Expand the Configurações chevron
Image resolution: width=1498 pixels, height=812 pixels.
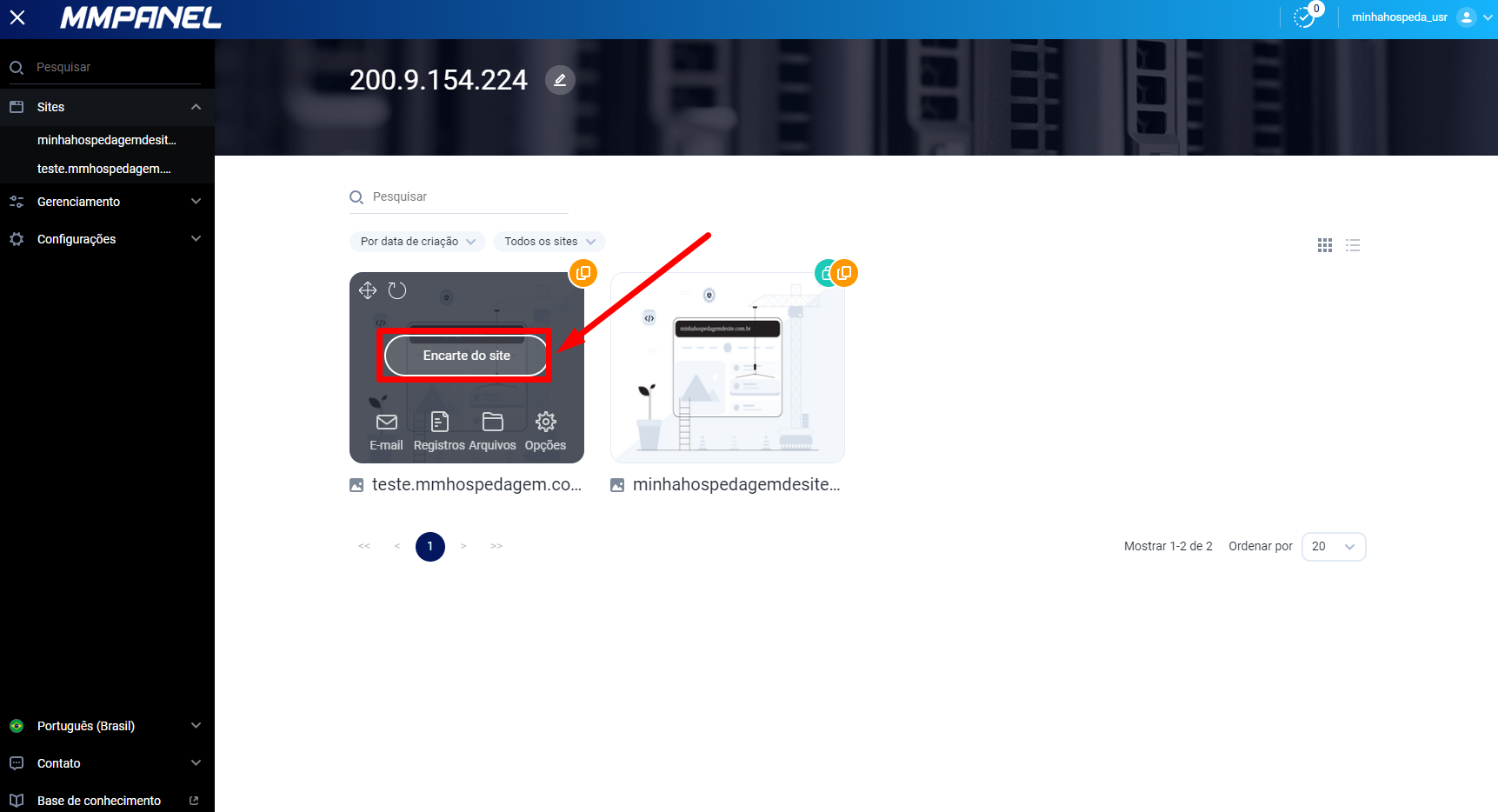pos(196,239)
